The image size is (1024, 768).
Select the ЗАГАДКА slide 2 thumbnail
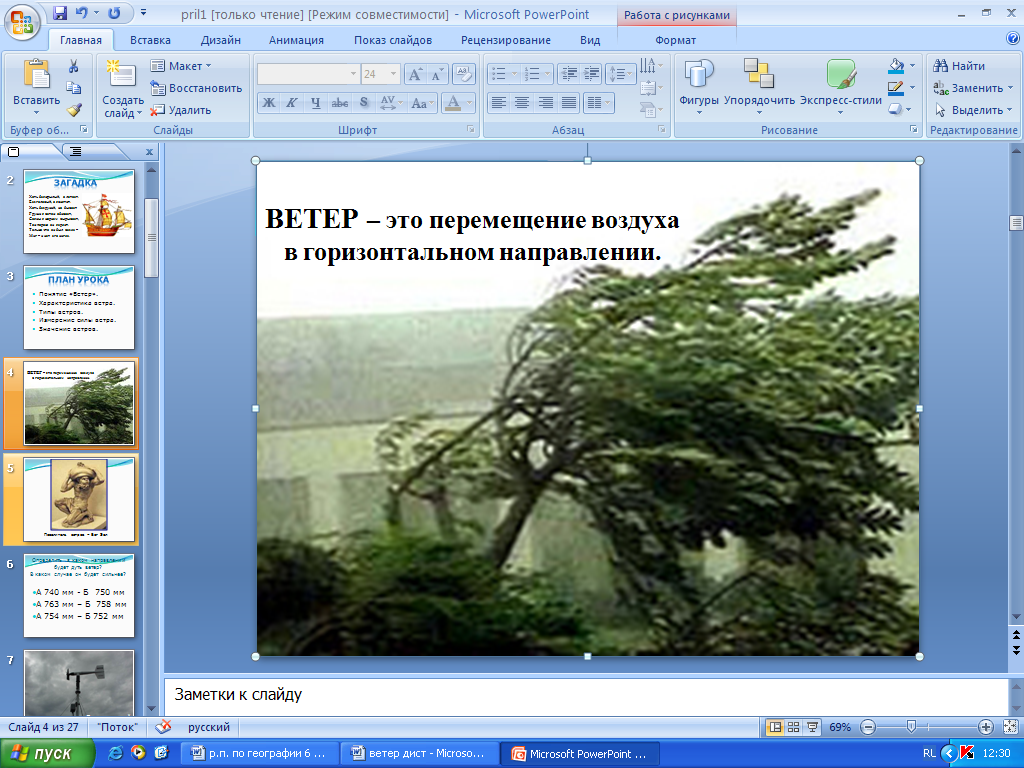pos(79,212)
